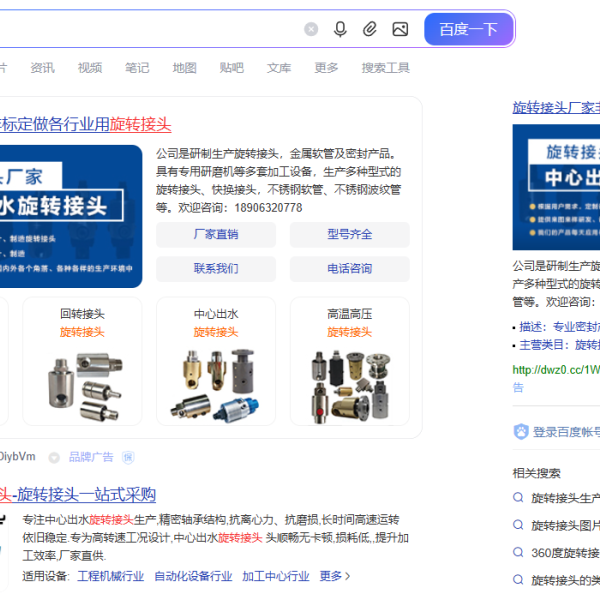Switch to the 贴吧 tab

pos(232,68)
